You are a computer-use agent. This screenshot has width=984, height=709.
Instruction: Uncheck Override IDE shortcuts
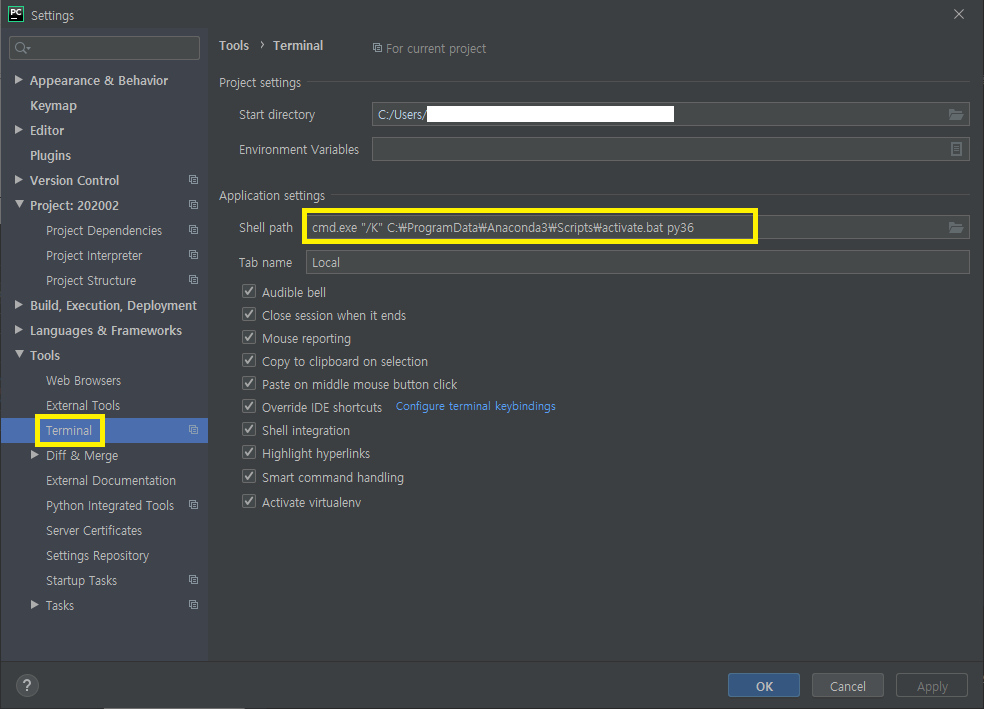click(x=249, y=407)
